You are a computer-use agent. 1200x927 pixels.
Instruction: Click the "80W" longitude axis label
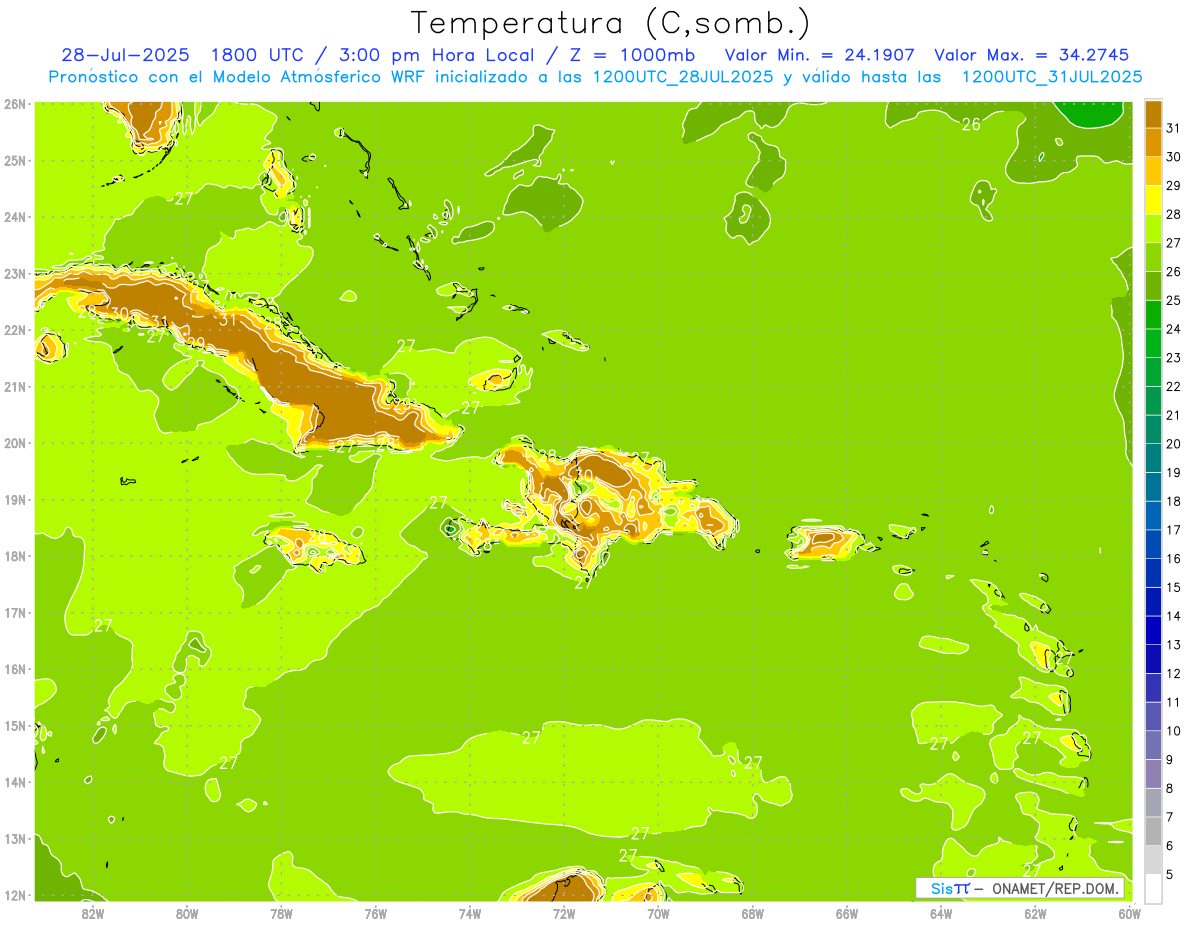(186, 913)
